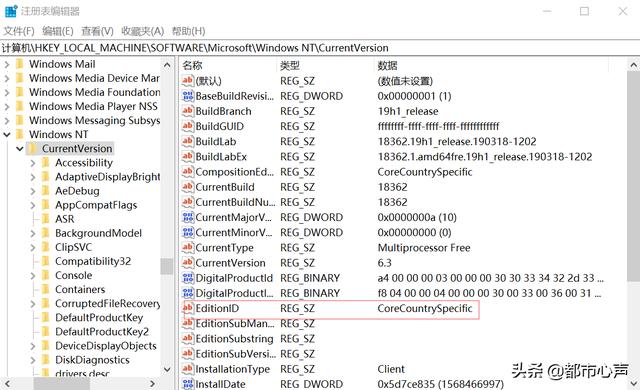Select the Compatibility32 tree item

(93, 261)
